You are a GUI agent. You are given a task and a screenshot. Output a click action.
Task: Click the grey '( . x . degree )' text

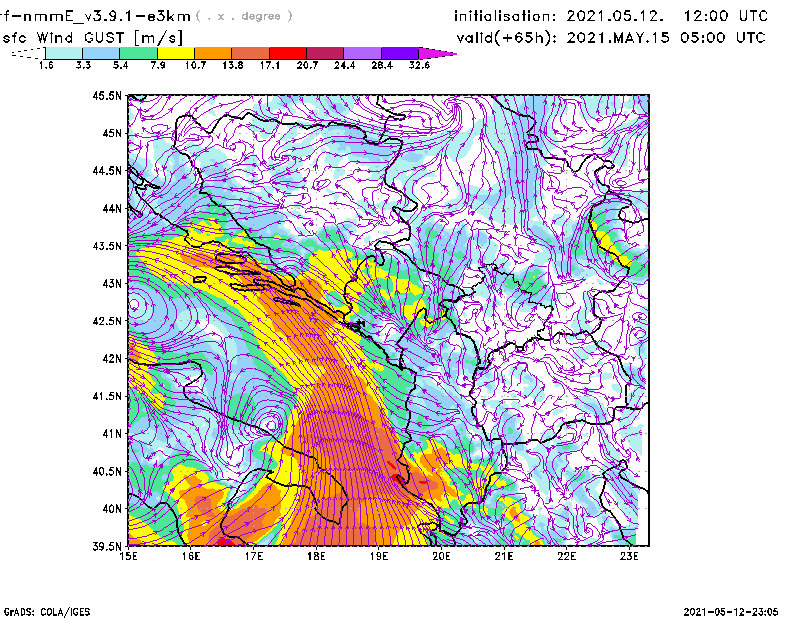point(244,16)
